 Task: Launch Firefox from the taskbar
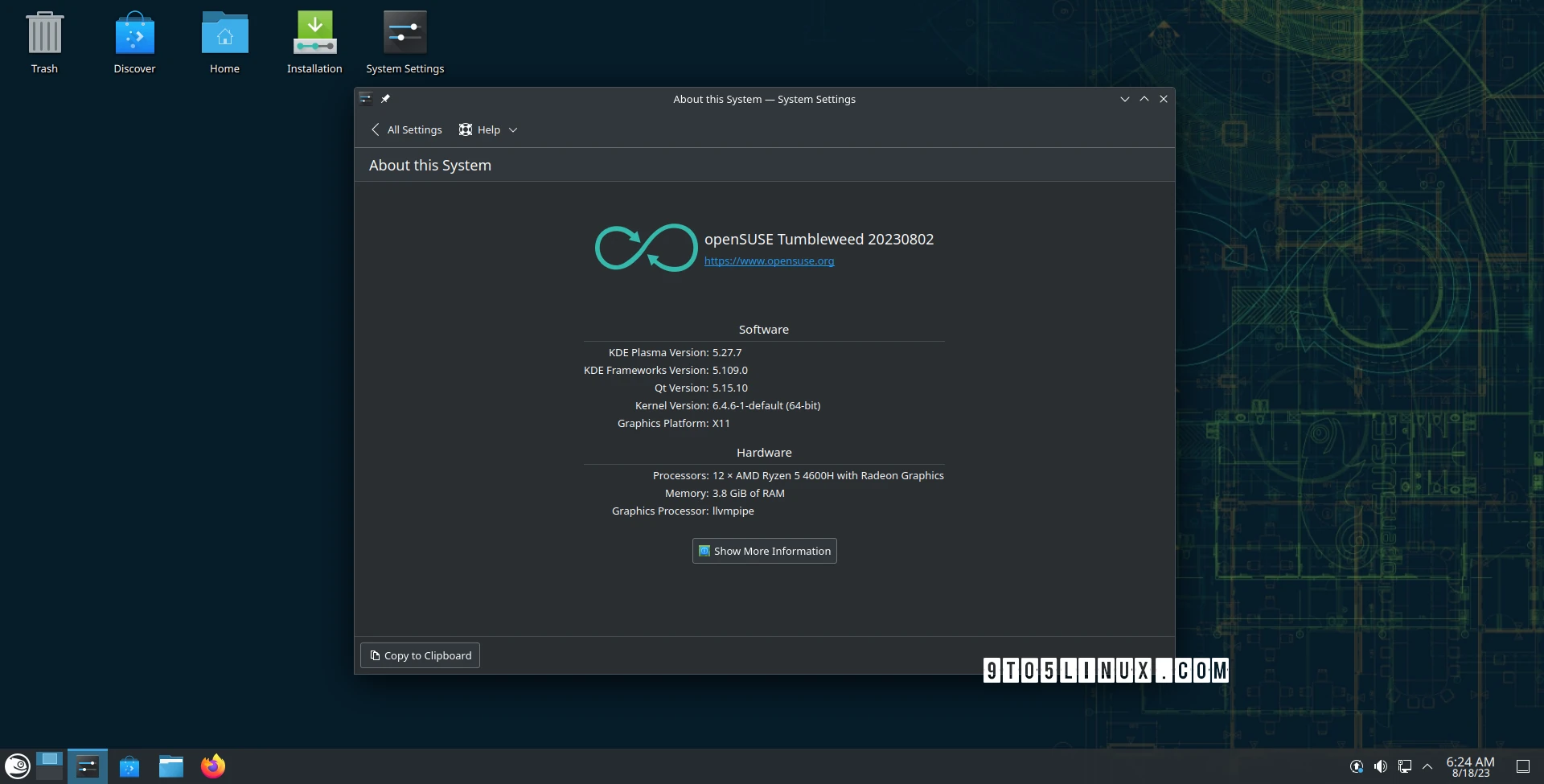point(212,766)
